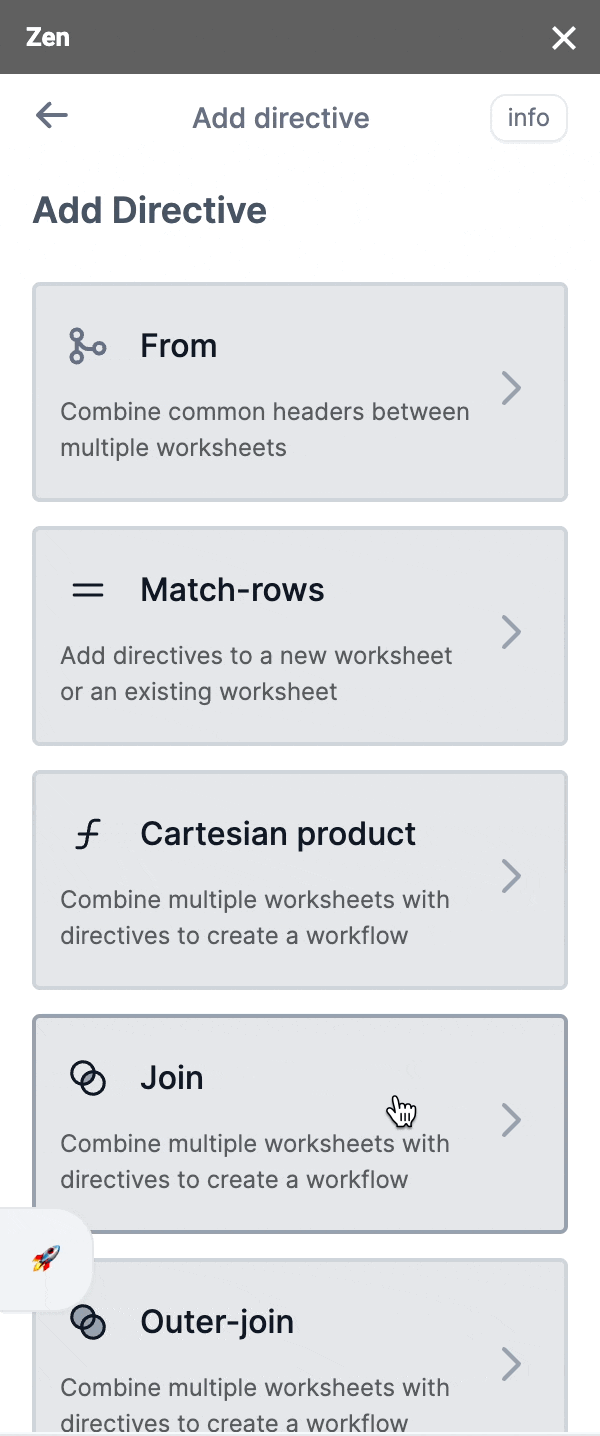Open the info button
This screenshot has height=1436, width=600.
tap(528, 118)
